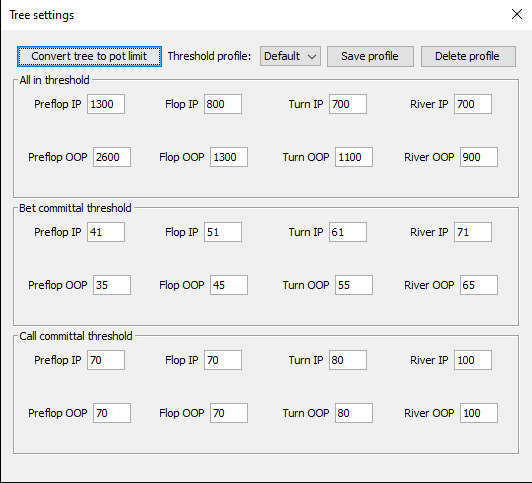The height and width of the screenshot is (483, 532).
Task: Click Bet committal River OOP field
Action: click(x=479, y=285)
